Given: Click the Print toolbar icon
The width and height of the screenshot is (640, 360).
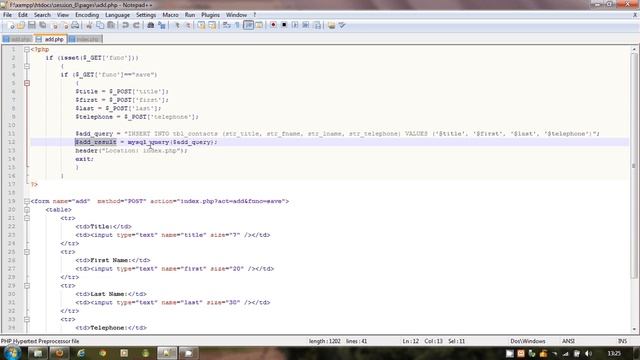Looking at the screenshot, I should click(75, 25).
